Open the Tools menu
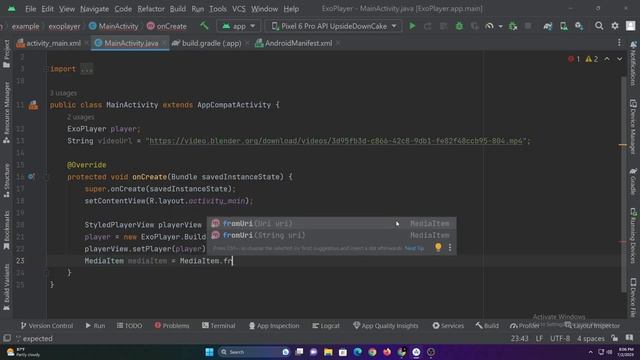Viewport: 640px width, 360px height. coord(218,9)
